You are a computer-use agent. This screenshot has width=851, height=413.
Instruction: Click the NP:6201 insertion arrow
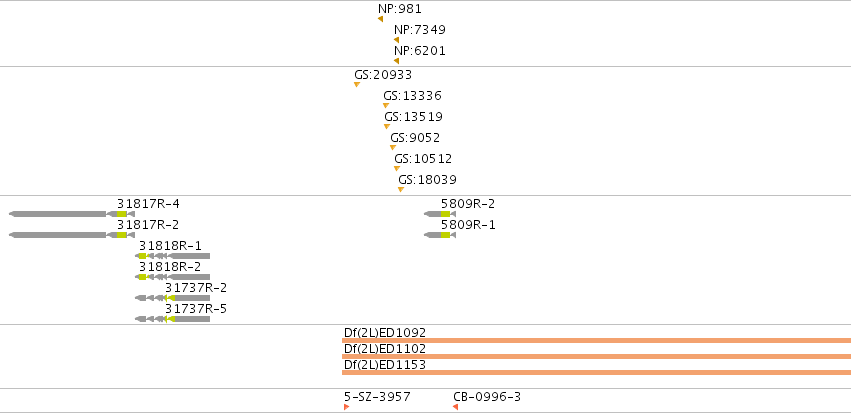(396, 61)
